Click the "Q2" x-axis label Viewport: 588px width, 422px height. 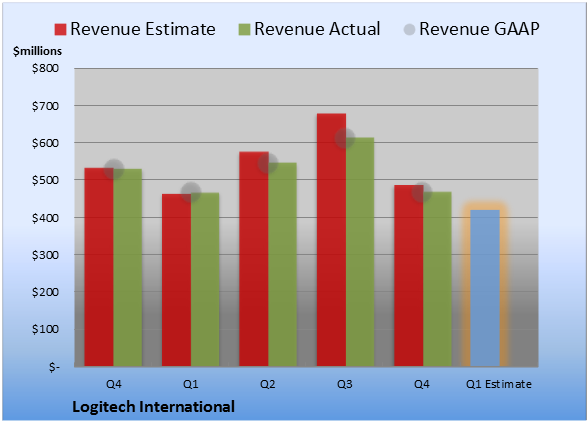click(x=268, y=384)
